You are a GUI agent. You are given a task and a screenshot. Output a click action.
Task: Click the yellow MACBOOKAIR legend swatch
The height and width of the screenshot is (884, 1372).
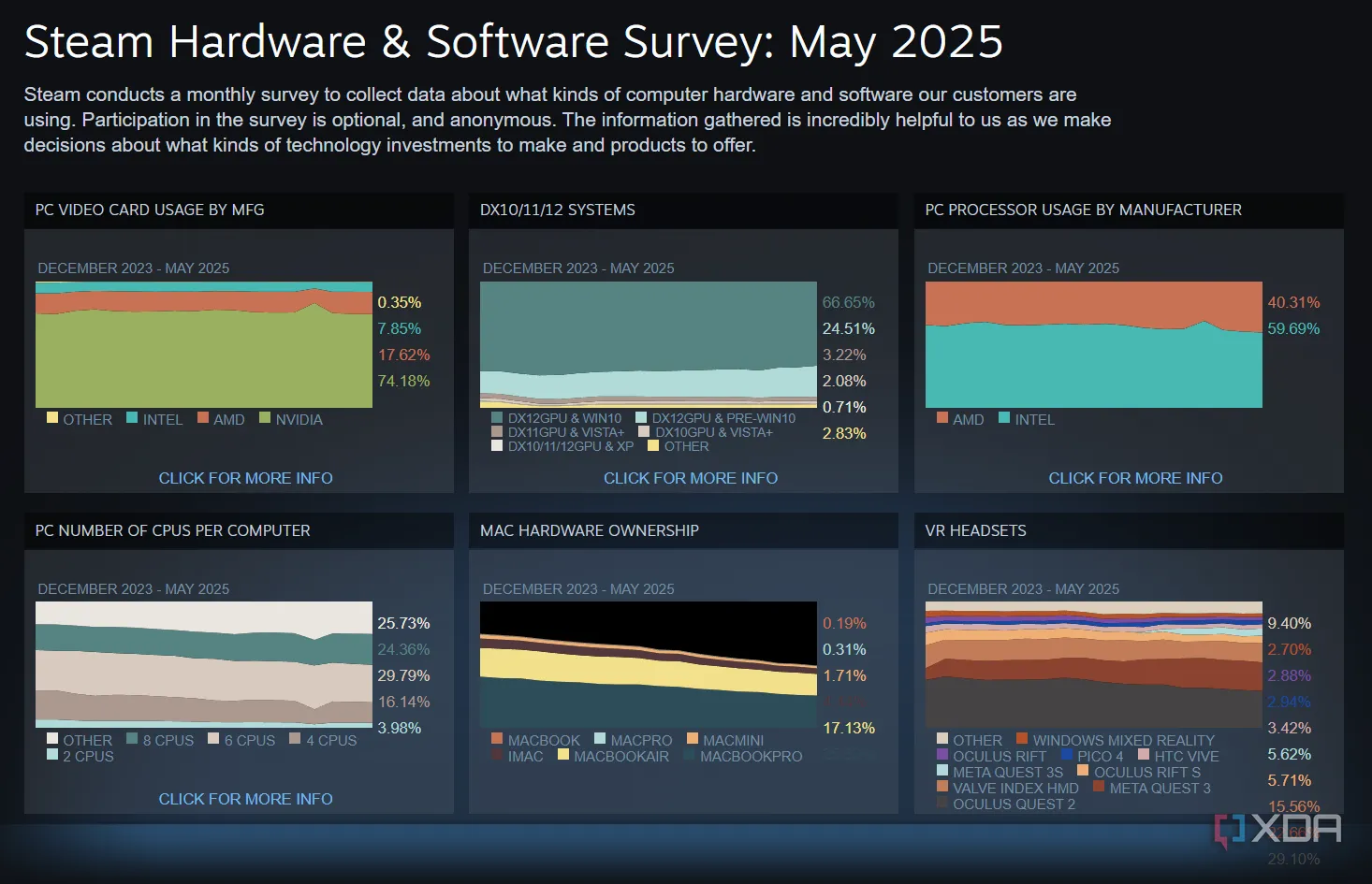pos(563,755)
